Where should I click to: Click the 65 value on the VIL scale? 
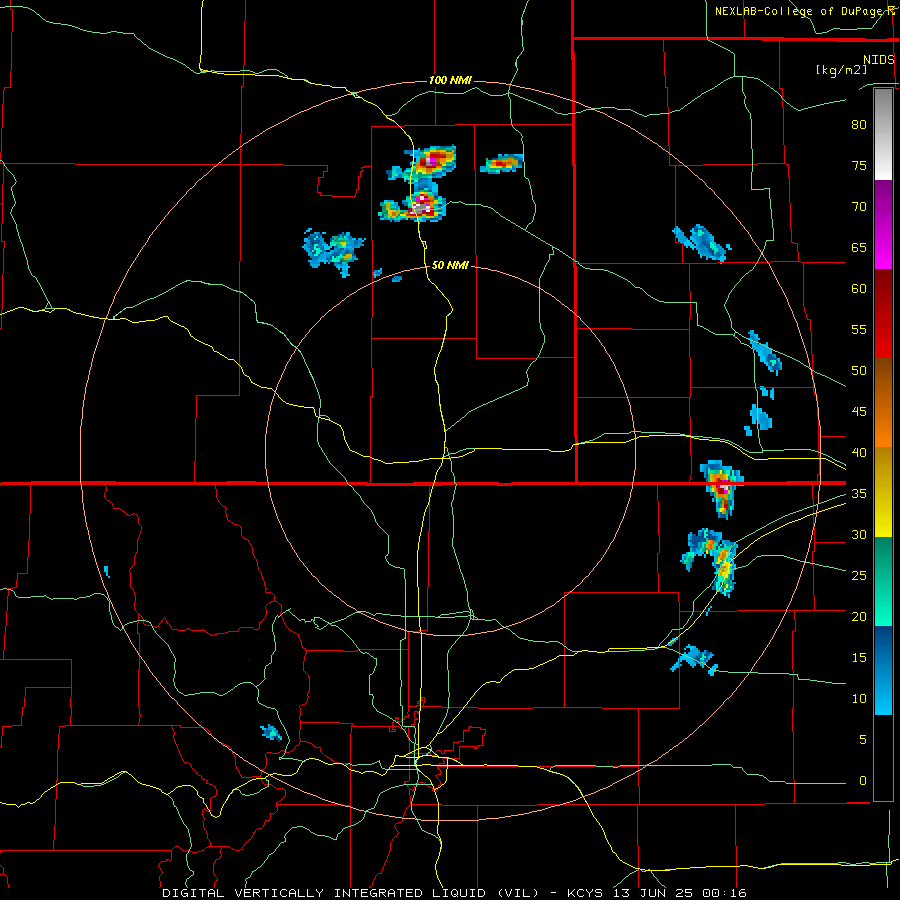pyautogui.click(x=859, y=248)
